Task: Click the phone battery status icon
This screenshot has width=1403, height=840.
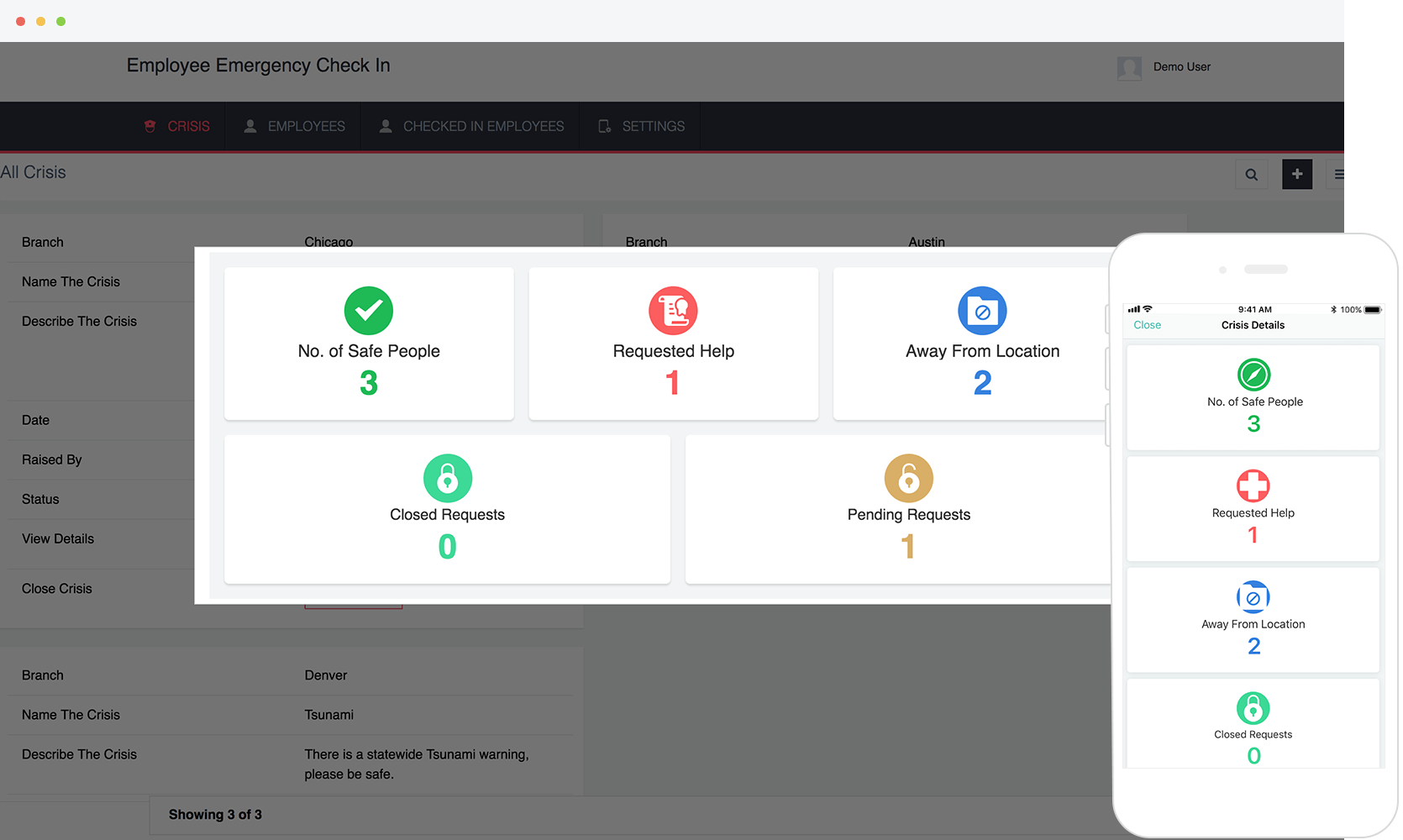Action: pyautogui.click(x=1373, y=310)
